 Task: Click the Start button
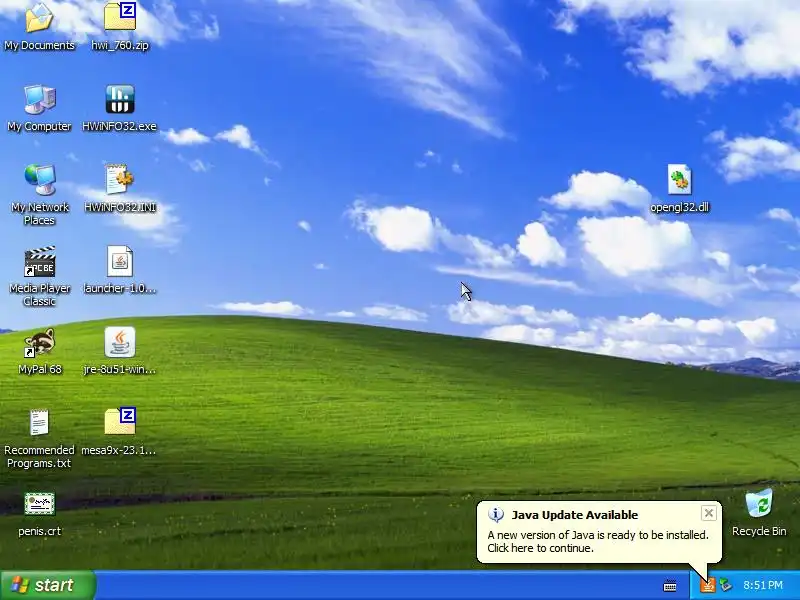point(48,585)
